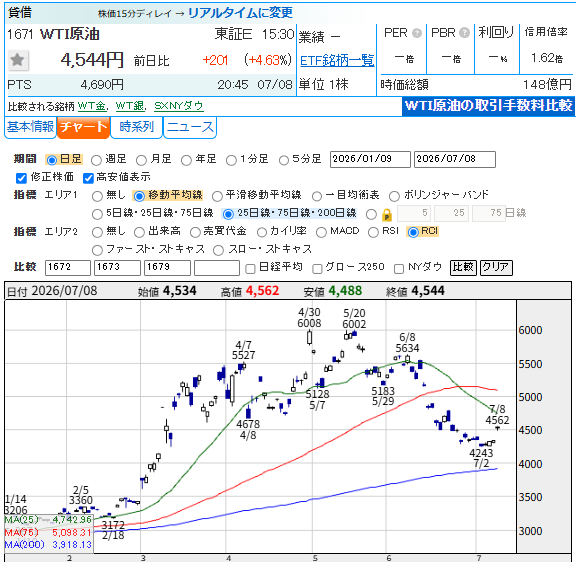Select 25日線・75日線・200日線 option
The width and height of the screenshot is (576, 562).
point(228,214)
